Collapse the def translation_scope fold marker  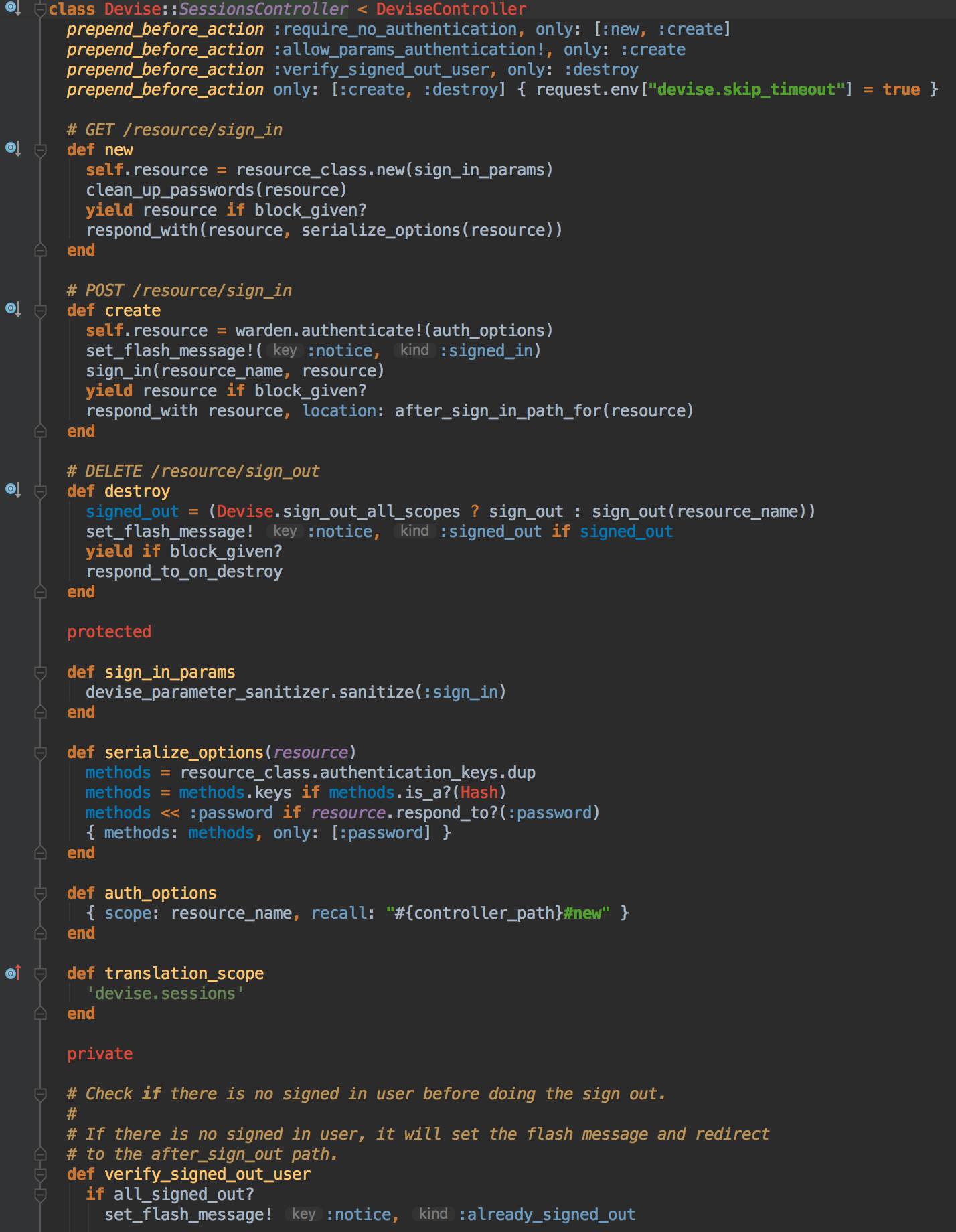40,974
